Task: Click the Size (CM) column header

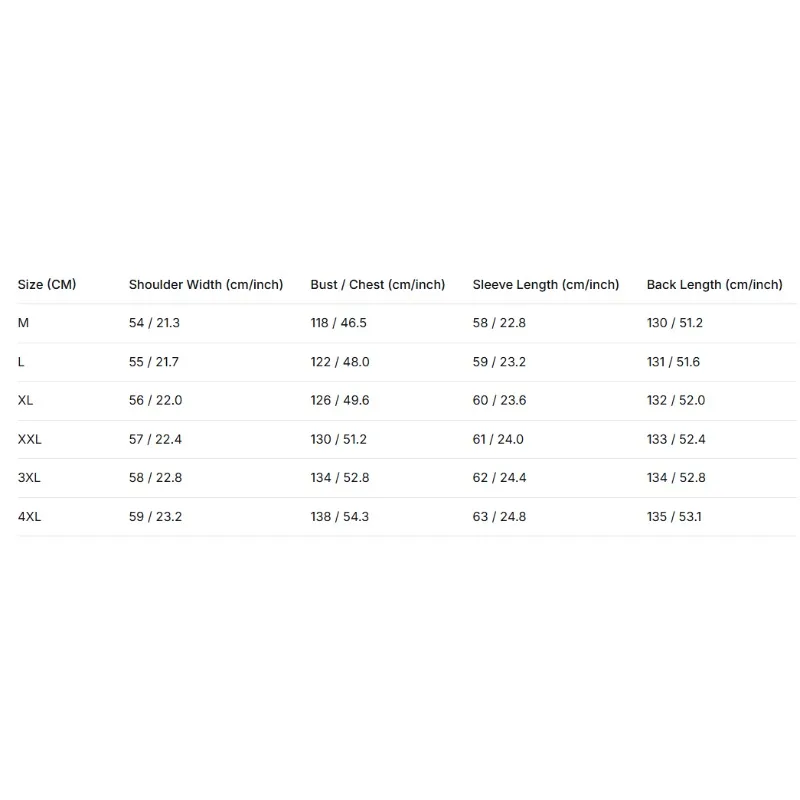Action: coord(47,285)
